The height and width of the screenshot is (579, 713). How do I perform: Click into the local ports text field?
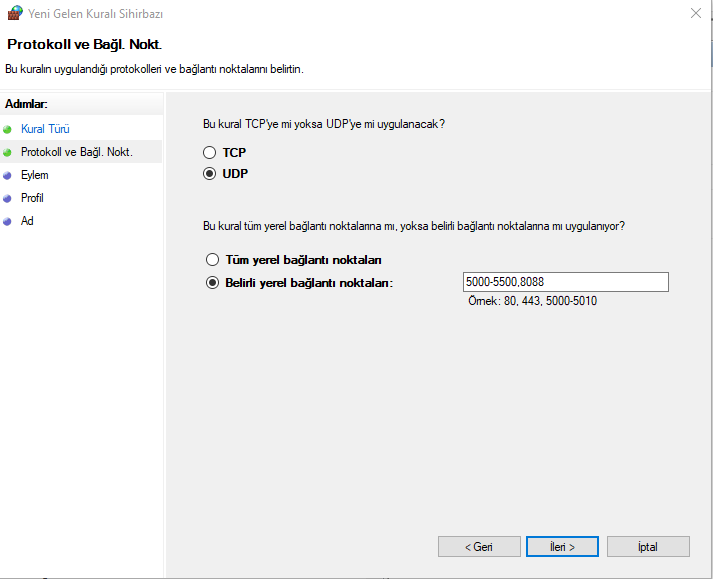565,283
